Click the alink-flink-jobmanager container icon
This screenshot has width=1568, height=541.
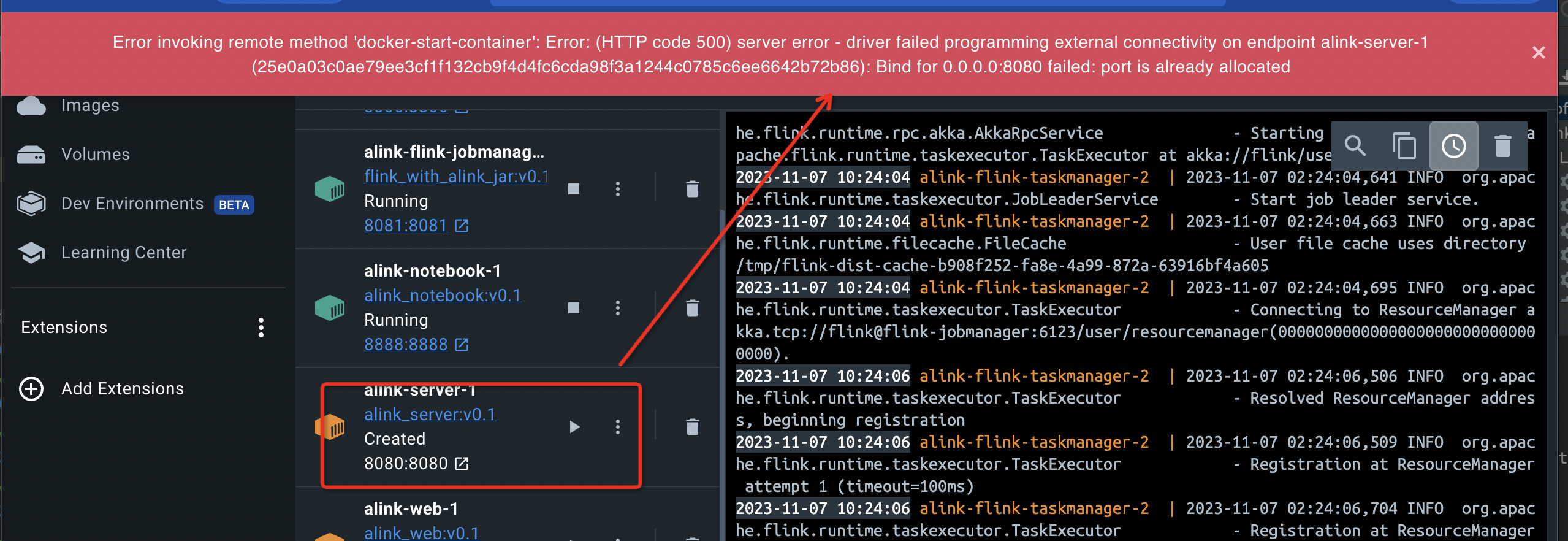[x=330, y=189]
